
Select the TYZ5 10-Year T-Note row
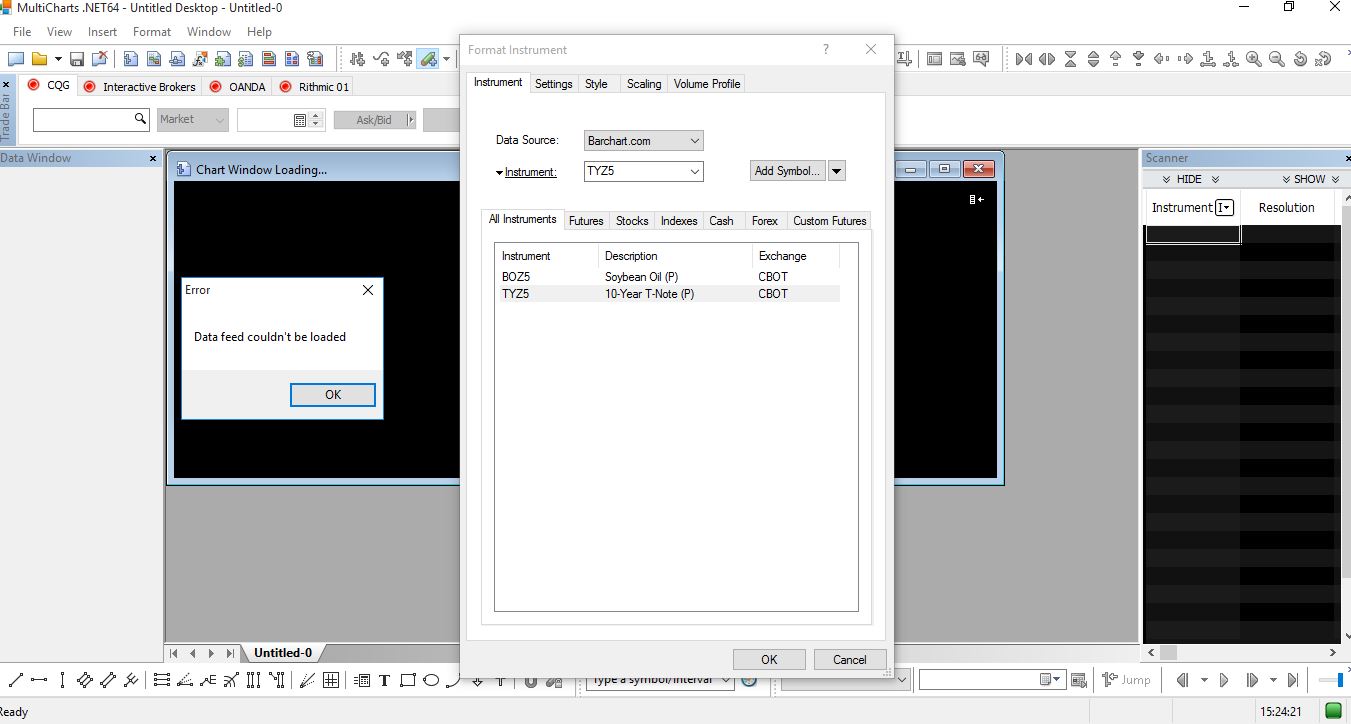tap(670, 294)
